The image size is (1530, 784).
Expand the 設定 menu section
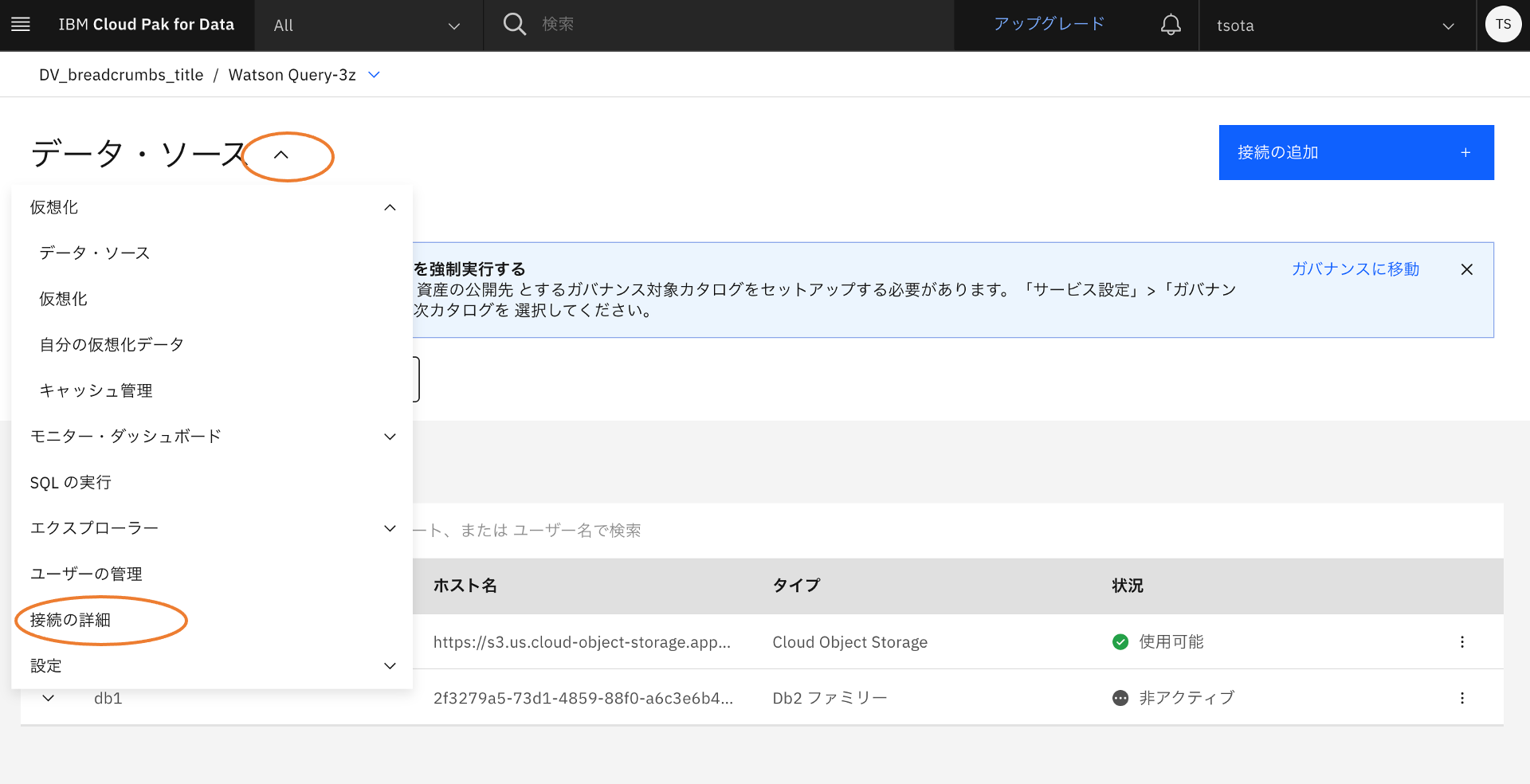[x=390, y=666]
